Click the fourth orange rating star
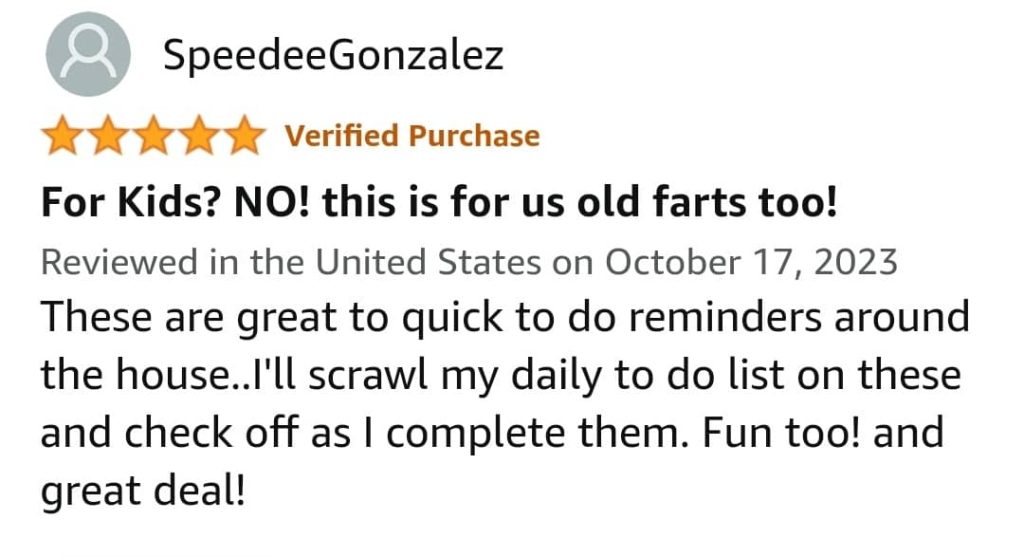Image resolution: width=1024 pixels, height=557 pixels. 199,135
